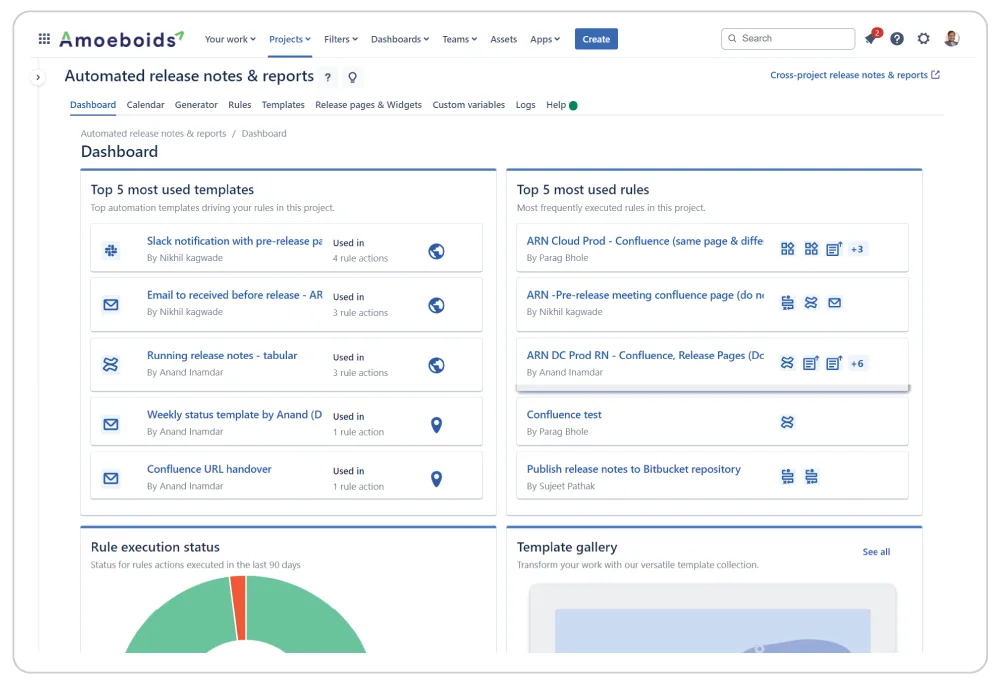This screenshot has width=1000, height=682.
Task: Switch to the Calendar tab
Action: tap(145, 104)
